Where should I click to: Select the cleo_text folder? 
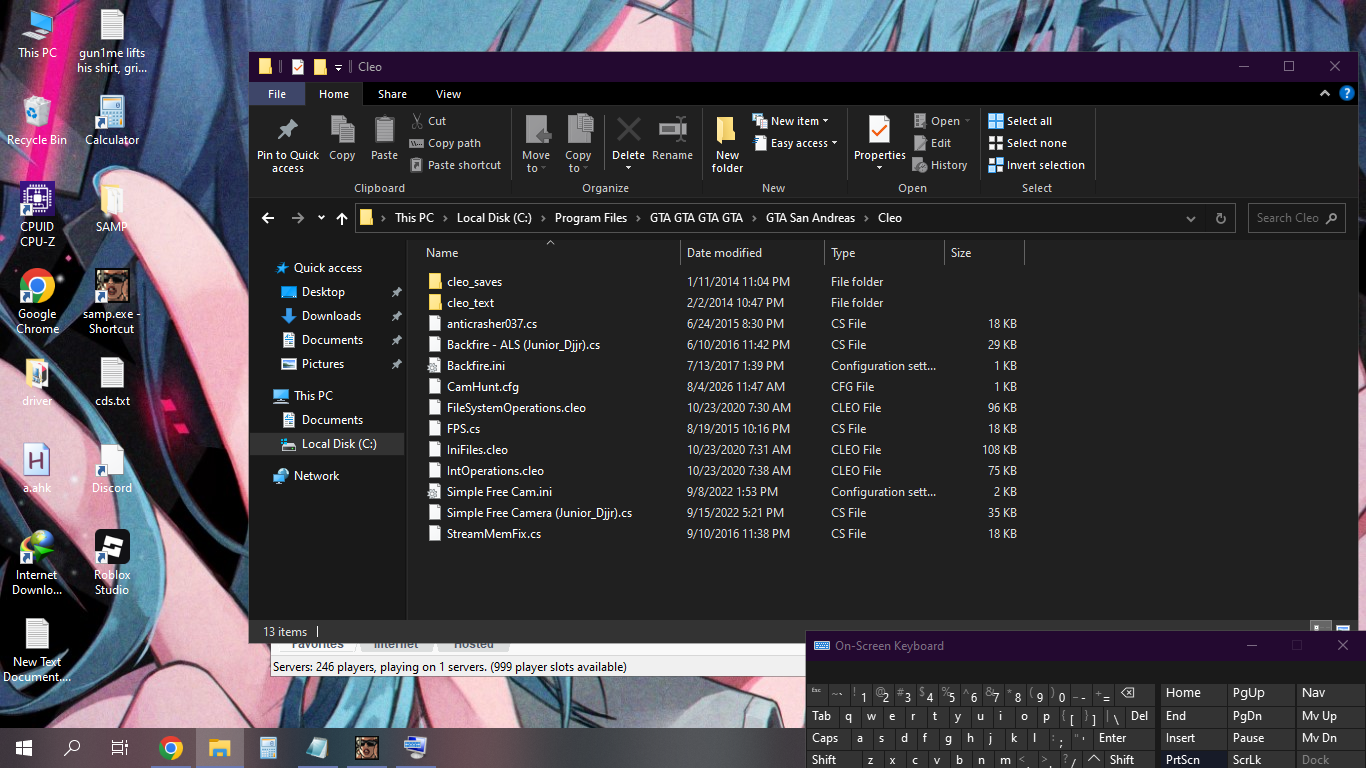(x=470, y=303)
